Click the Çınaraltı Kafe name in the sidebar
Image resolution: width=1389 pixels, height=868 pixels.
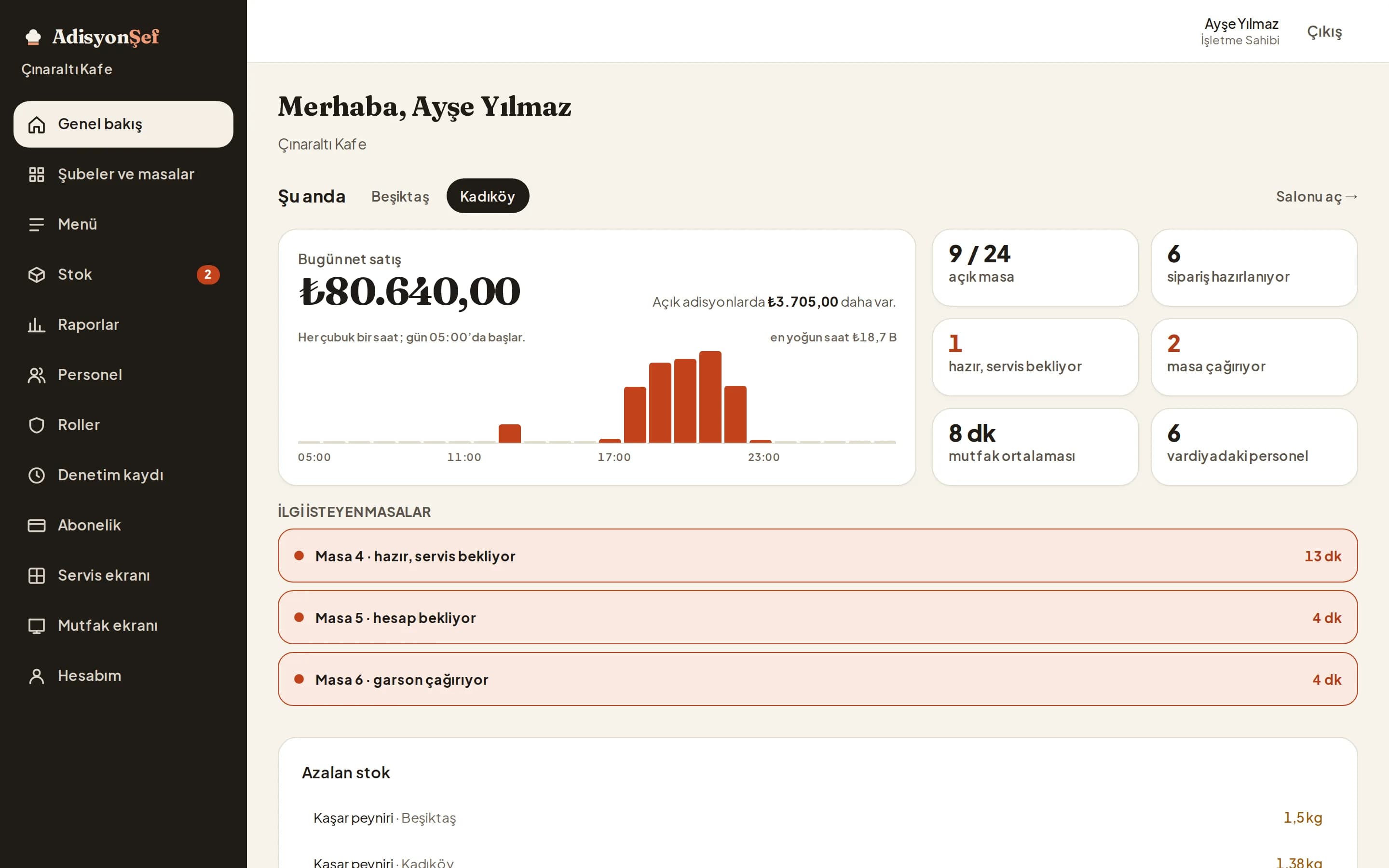click(x=67, y=69)
